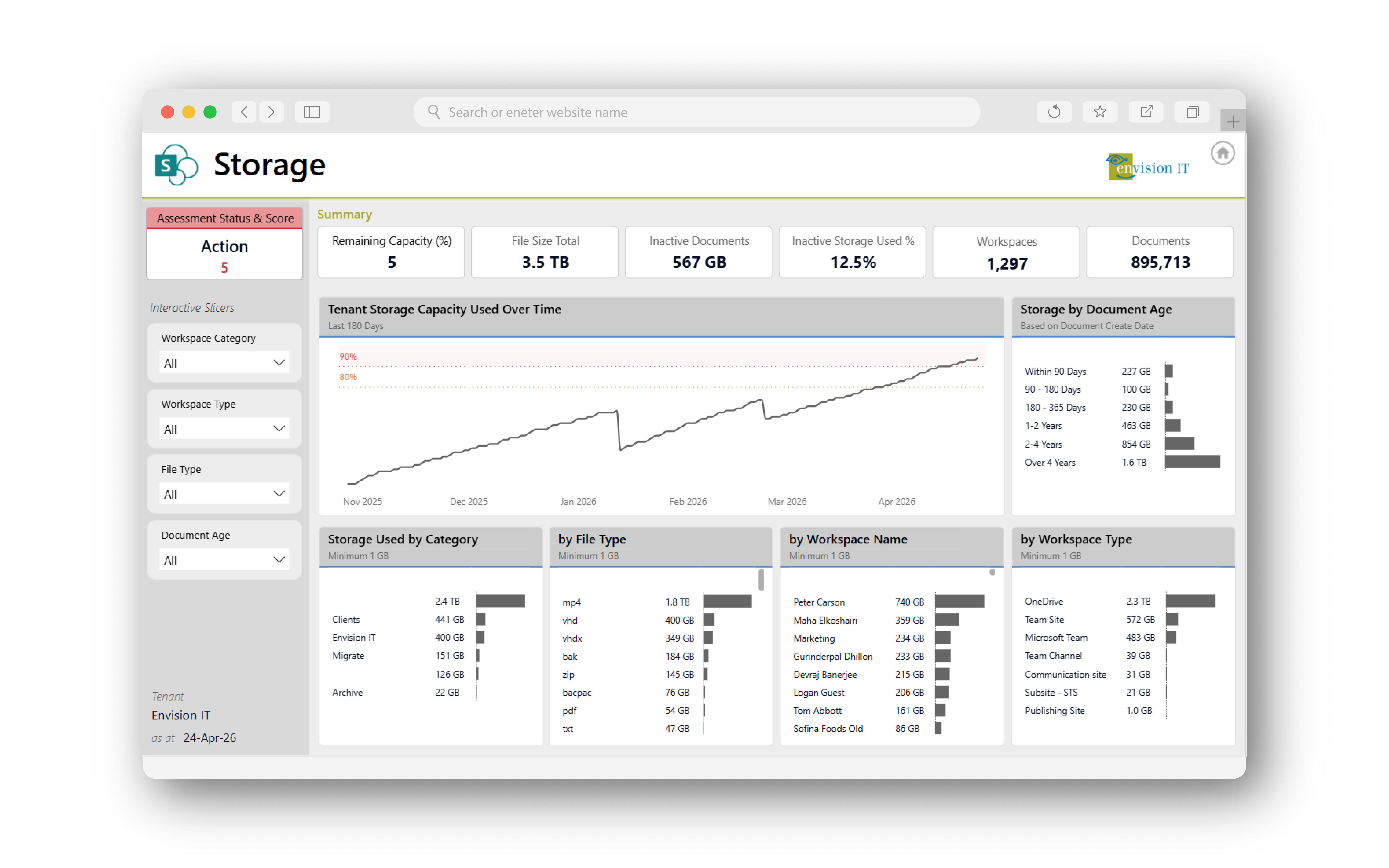The image size is (1389, 868).
Task: Click the Within 90 Days bar
Action: [x=1169, y=371]
